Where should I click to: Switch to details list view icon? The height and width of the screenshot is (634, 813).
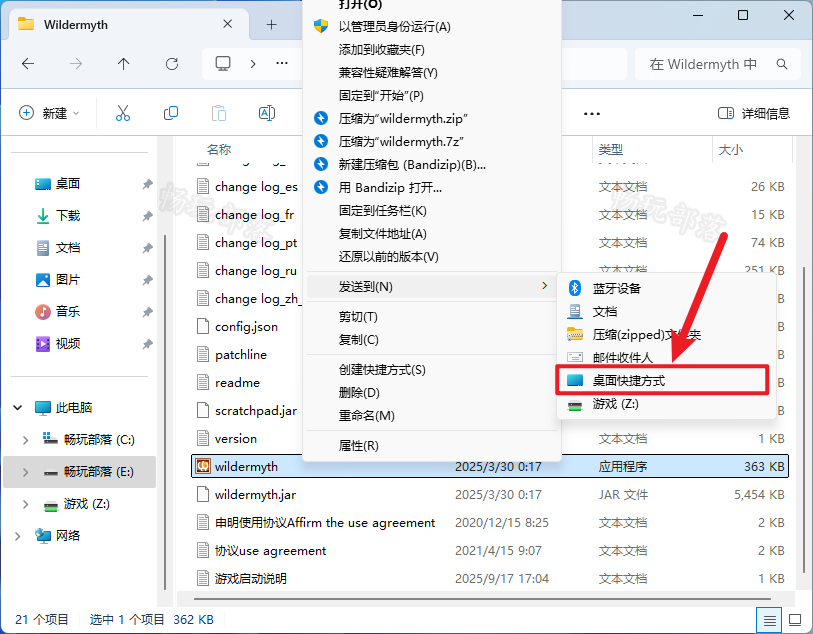pos(769,620)
